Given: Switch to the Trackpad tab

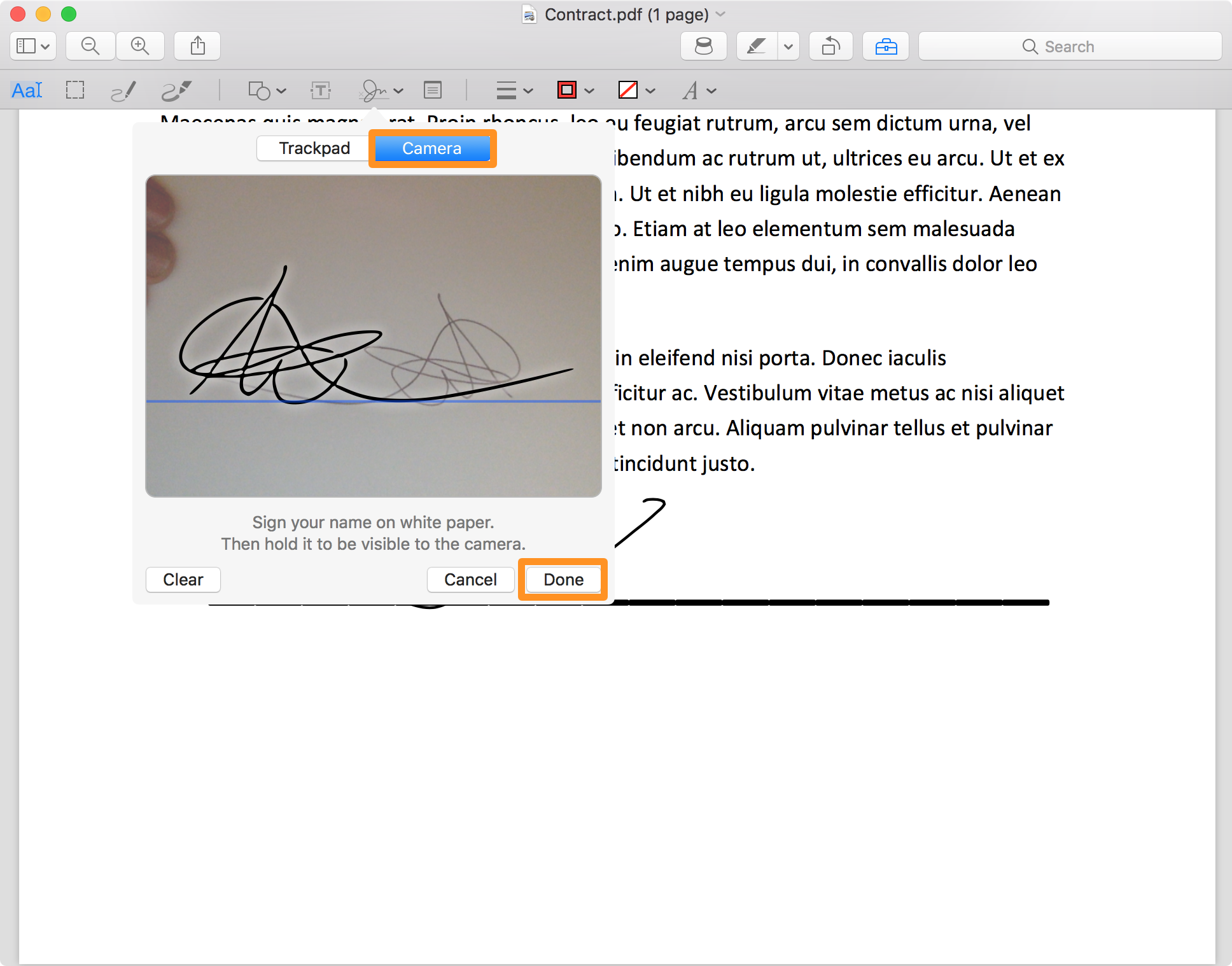Looking at the screenshot, I should (x=314, y=148).
